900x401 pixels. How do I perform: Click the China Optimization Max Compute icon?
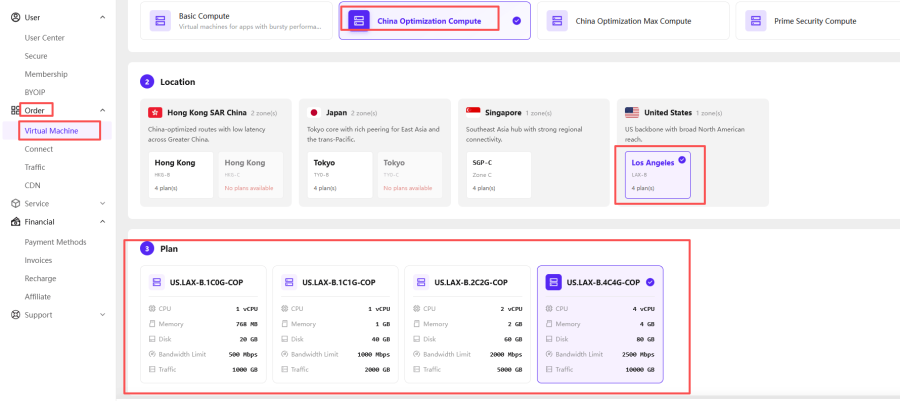point(557,21)
